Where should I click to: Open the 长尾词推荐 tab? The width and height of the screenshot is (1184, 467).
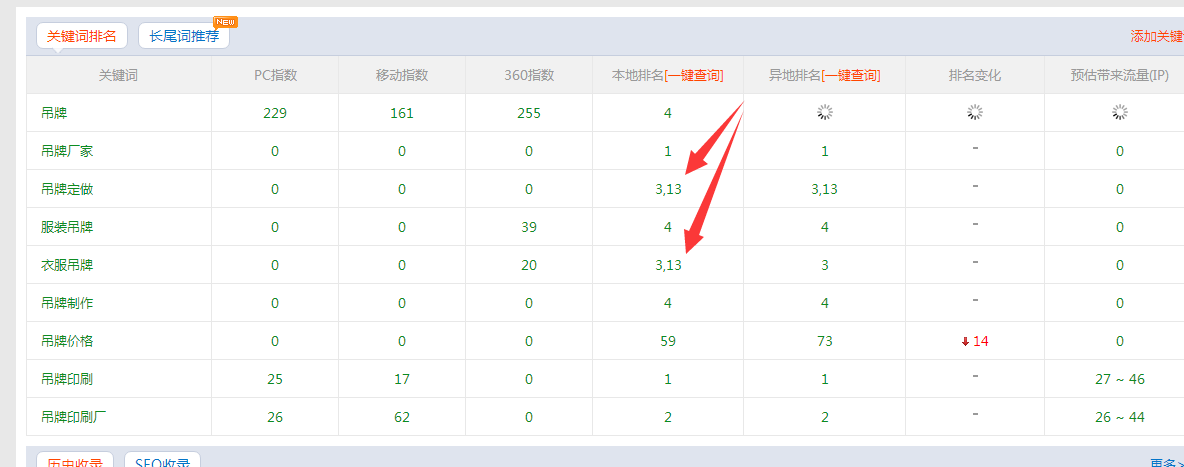(184, 36)
